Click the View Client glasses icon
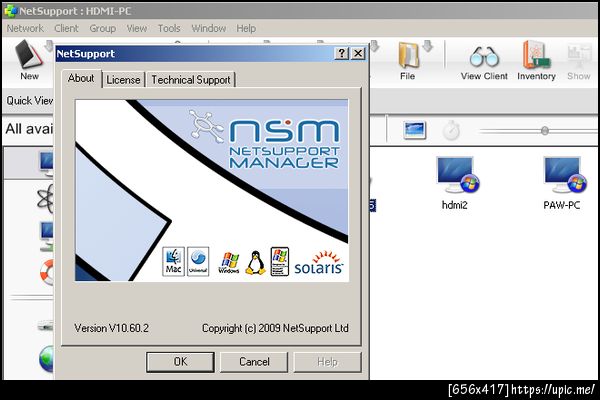600x400 pixels. coord(484,57)
